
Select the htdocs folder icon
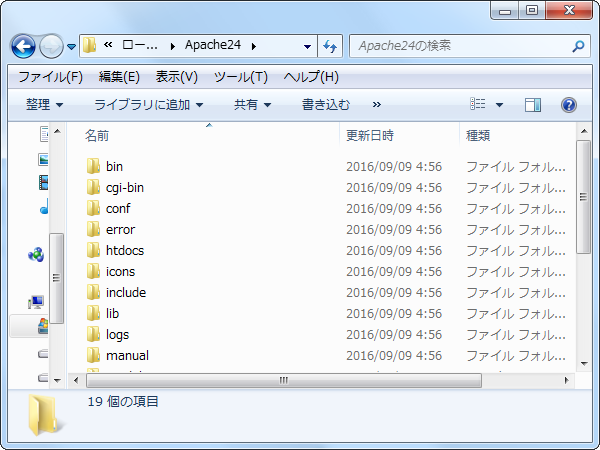[x=93, y=251]
